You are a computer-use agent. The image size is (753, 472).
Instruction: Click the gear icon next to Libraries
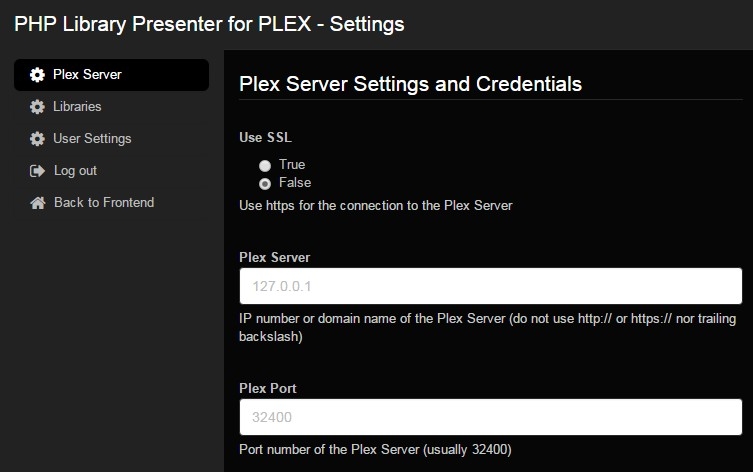[37, 107]
